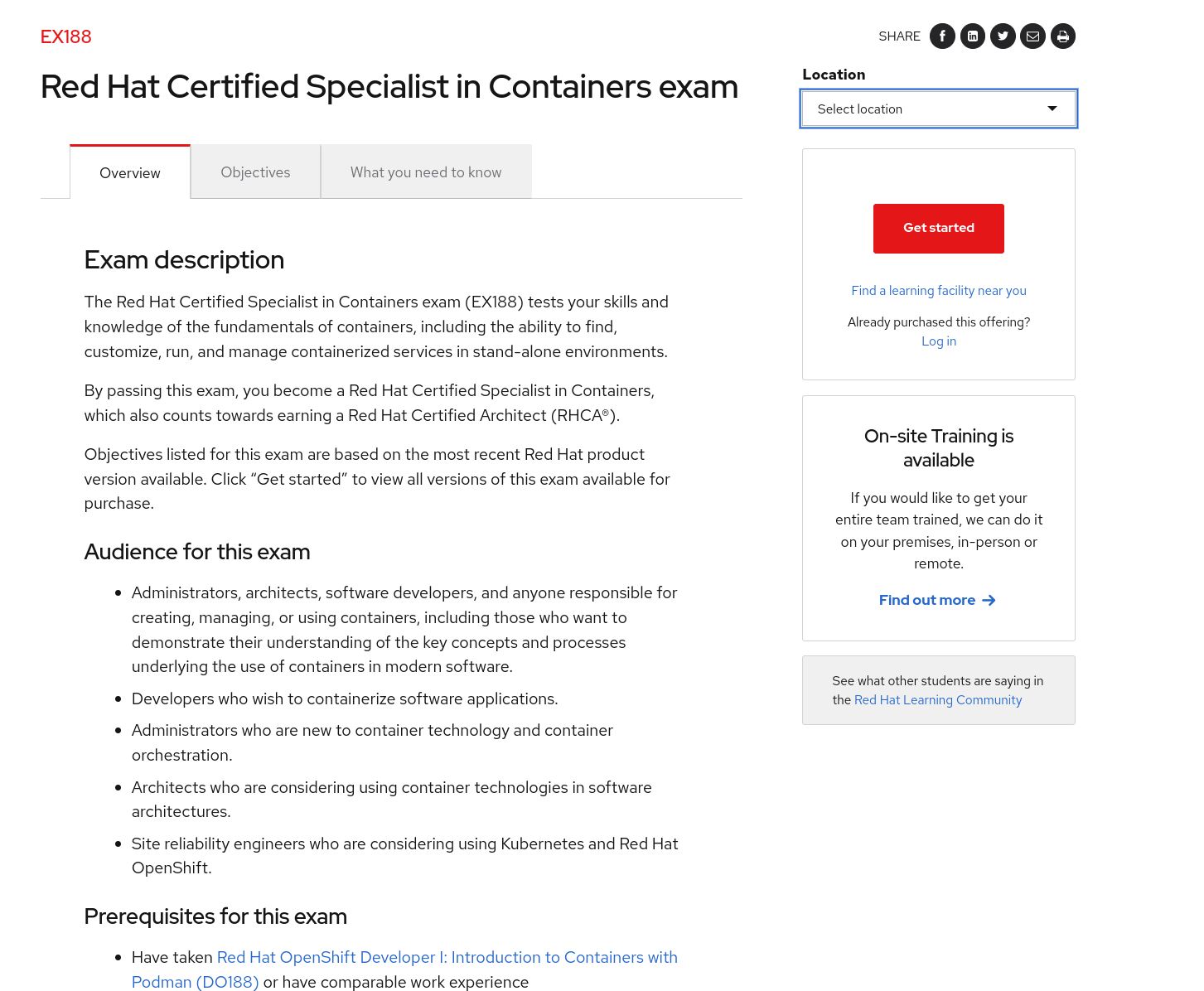Click the print page icon
Viewport: 1204px width, 991px height.
pos(1063,36)
